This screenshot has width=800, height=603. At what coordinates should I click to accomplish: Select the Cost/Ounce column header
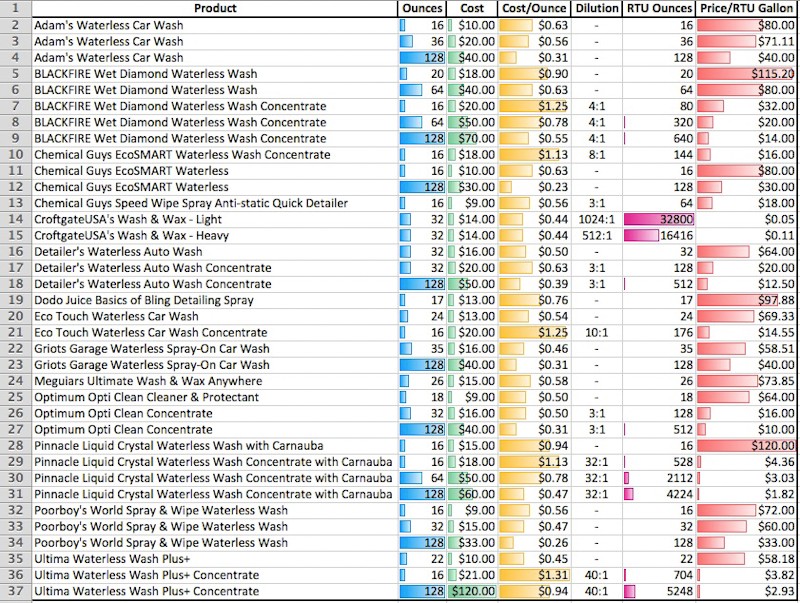[534, 8]
